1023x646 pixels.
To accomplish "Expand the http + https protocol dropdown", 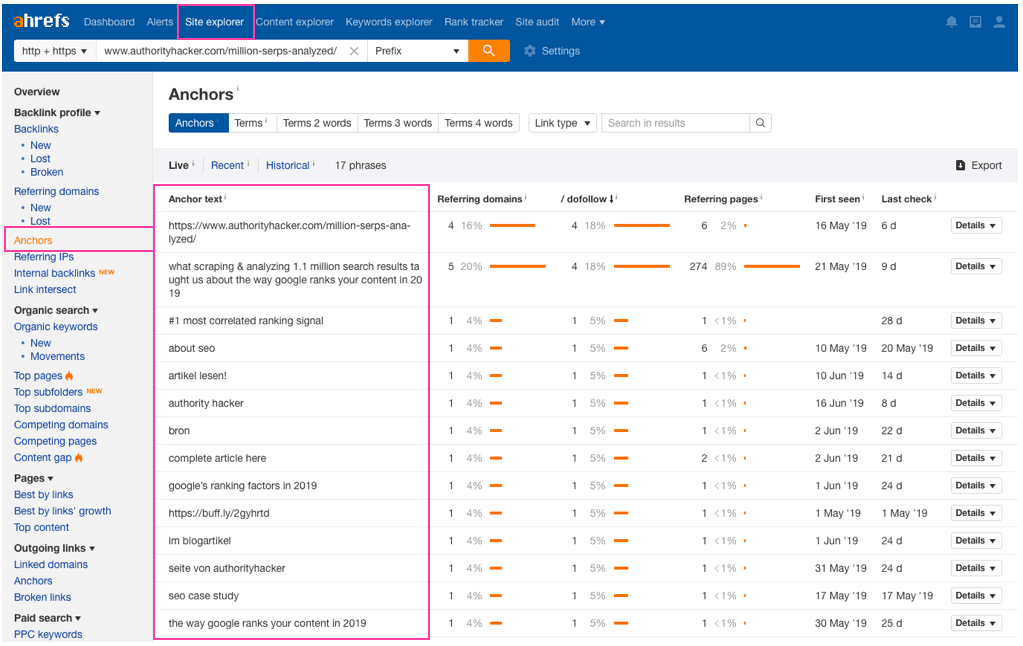I will pos(55,51).
